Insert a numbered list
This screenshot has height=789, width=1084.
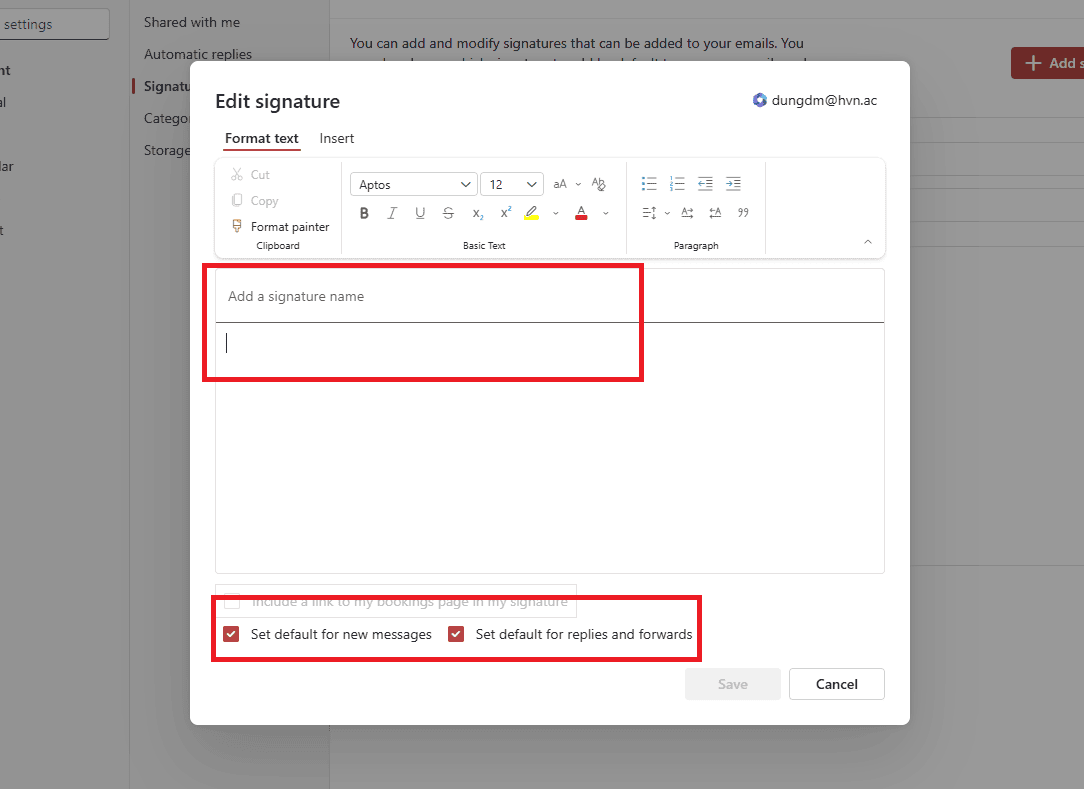pyautogui.click(x=677, y=183)
